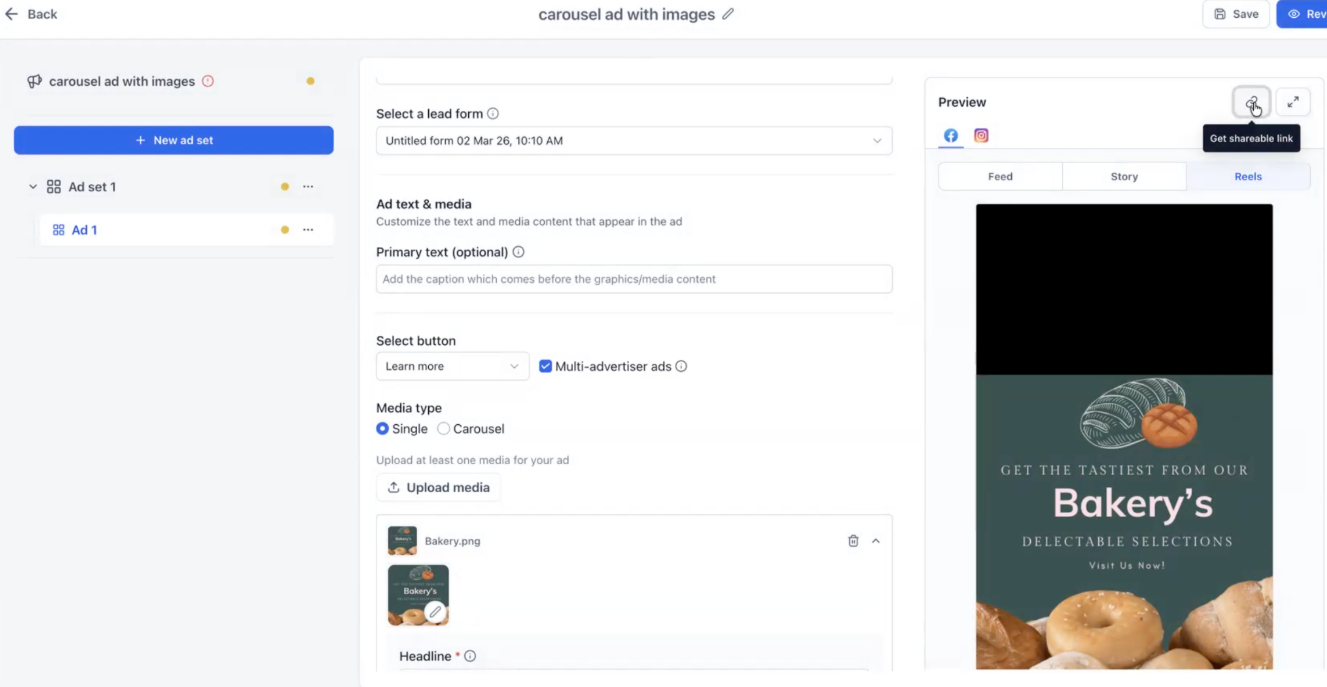Click the pencil icon beside the ad title

pos(728,15)
